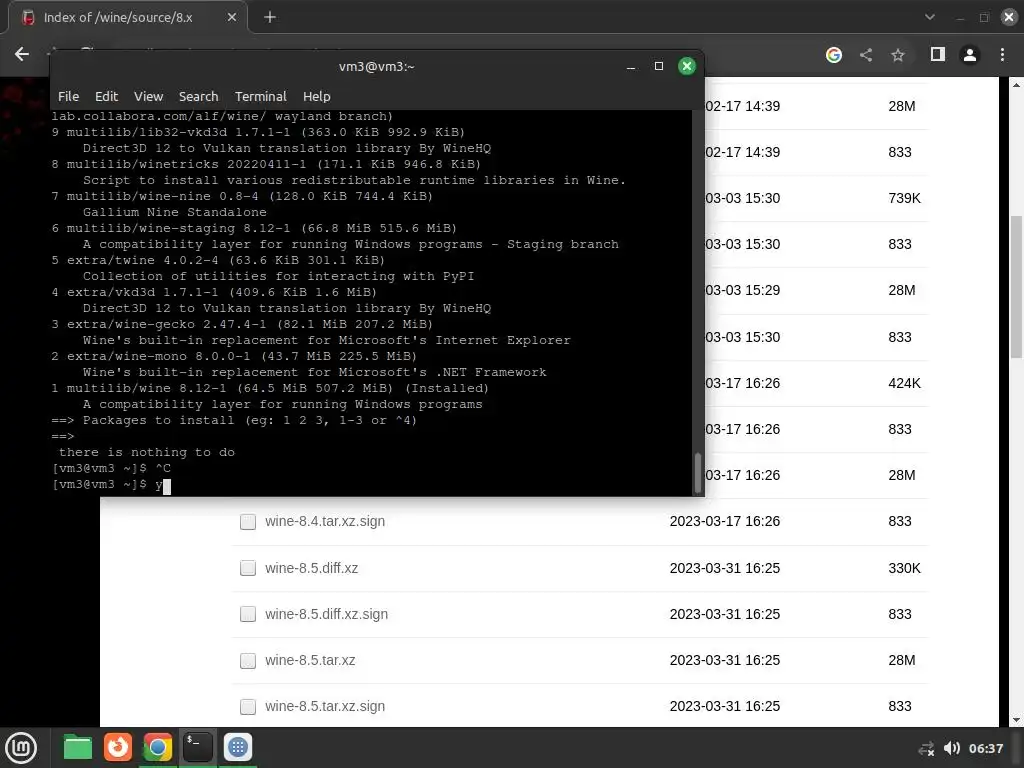This screenshot has width=1024, height=768.
Task: Click the browser scrollbar down arrow
Action: [x=1016, y=720]
